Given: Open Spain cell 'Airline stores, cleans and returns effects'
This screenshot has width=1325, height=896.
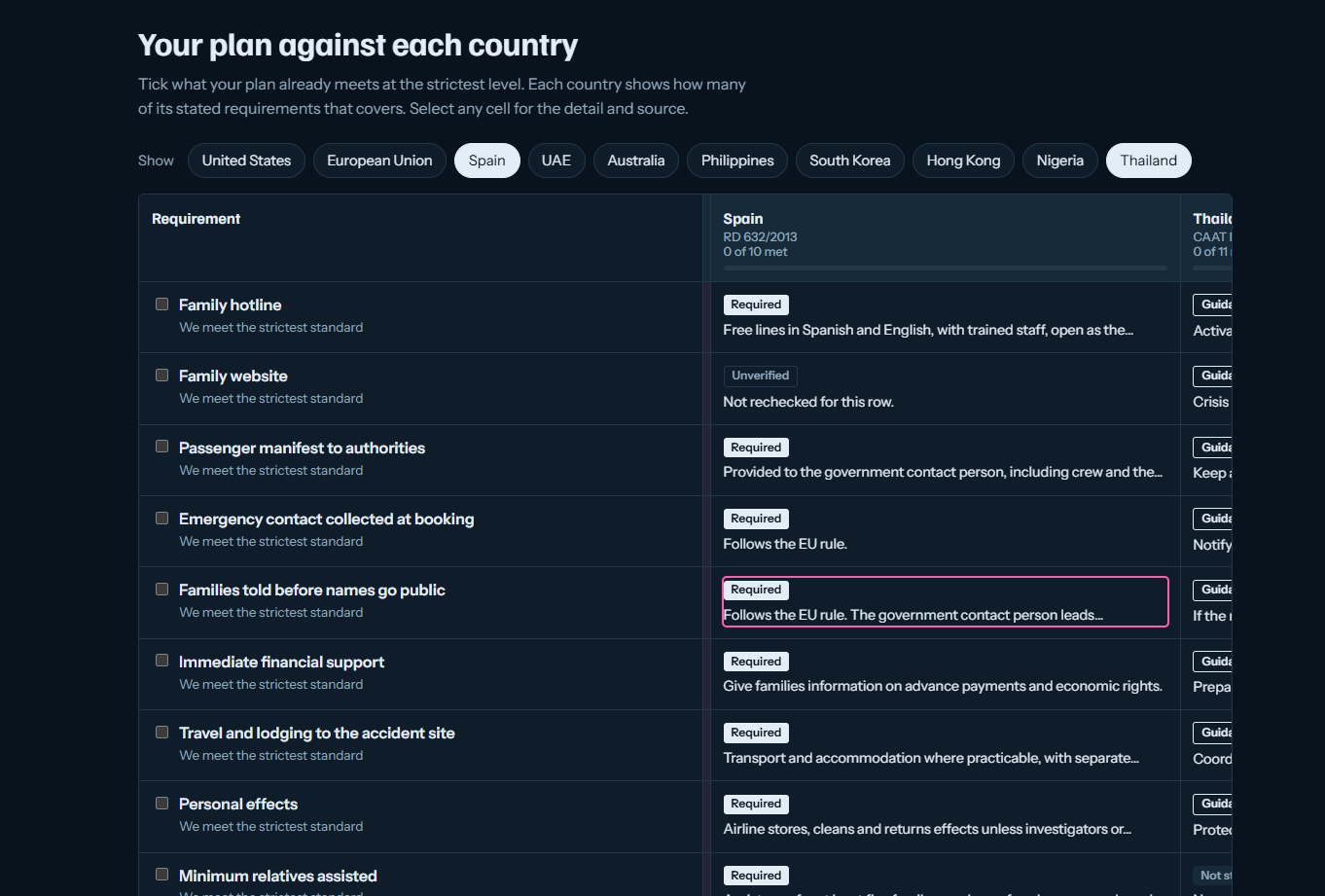Looking at the screenshot, I should pyautogui.click(x=946, y=816).
